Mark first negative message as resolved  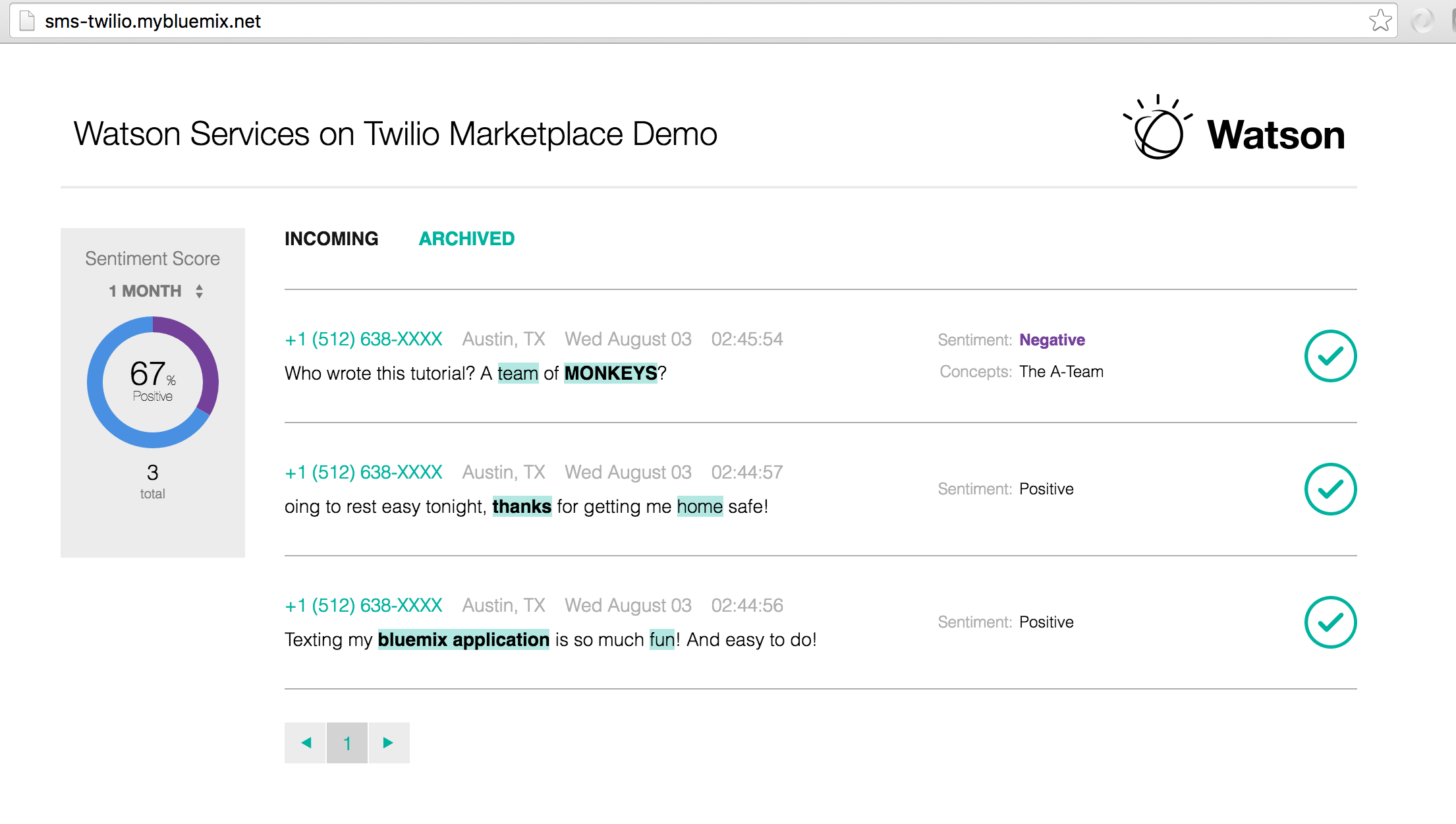pyautogui.click(x=1330, y=355)
